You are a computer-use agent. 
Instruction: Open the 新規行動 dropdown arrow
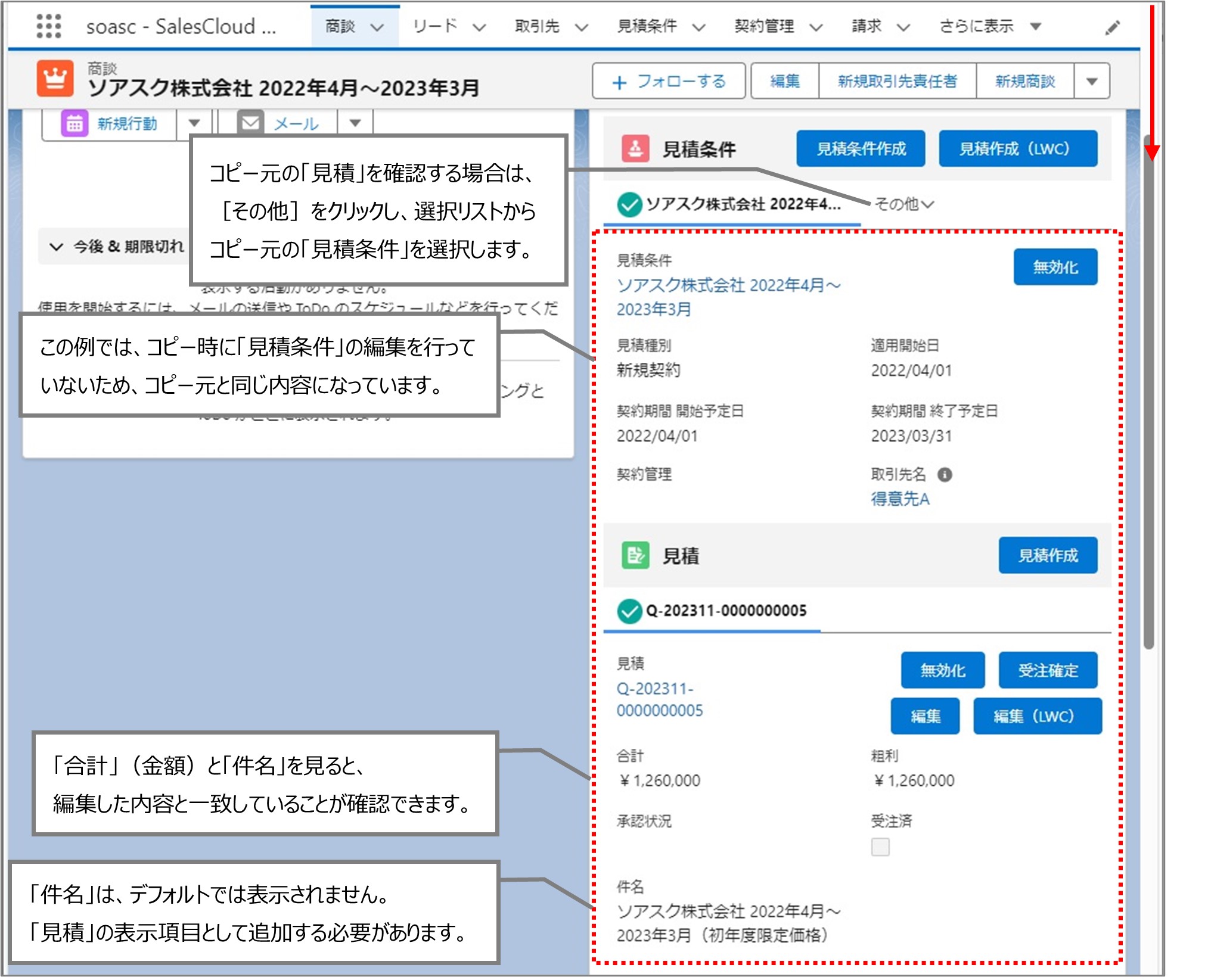[x=194, y=123]
